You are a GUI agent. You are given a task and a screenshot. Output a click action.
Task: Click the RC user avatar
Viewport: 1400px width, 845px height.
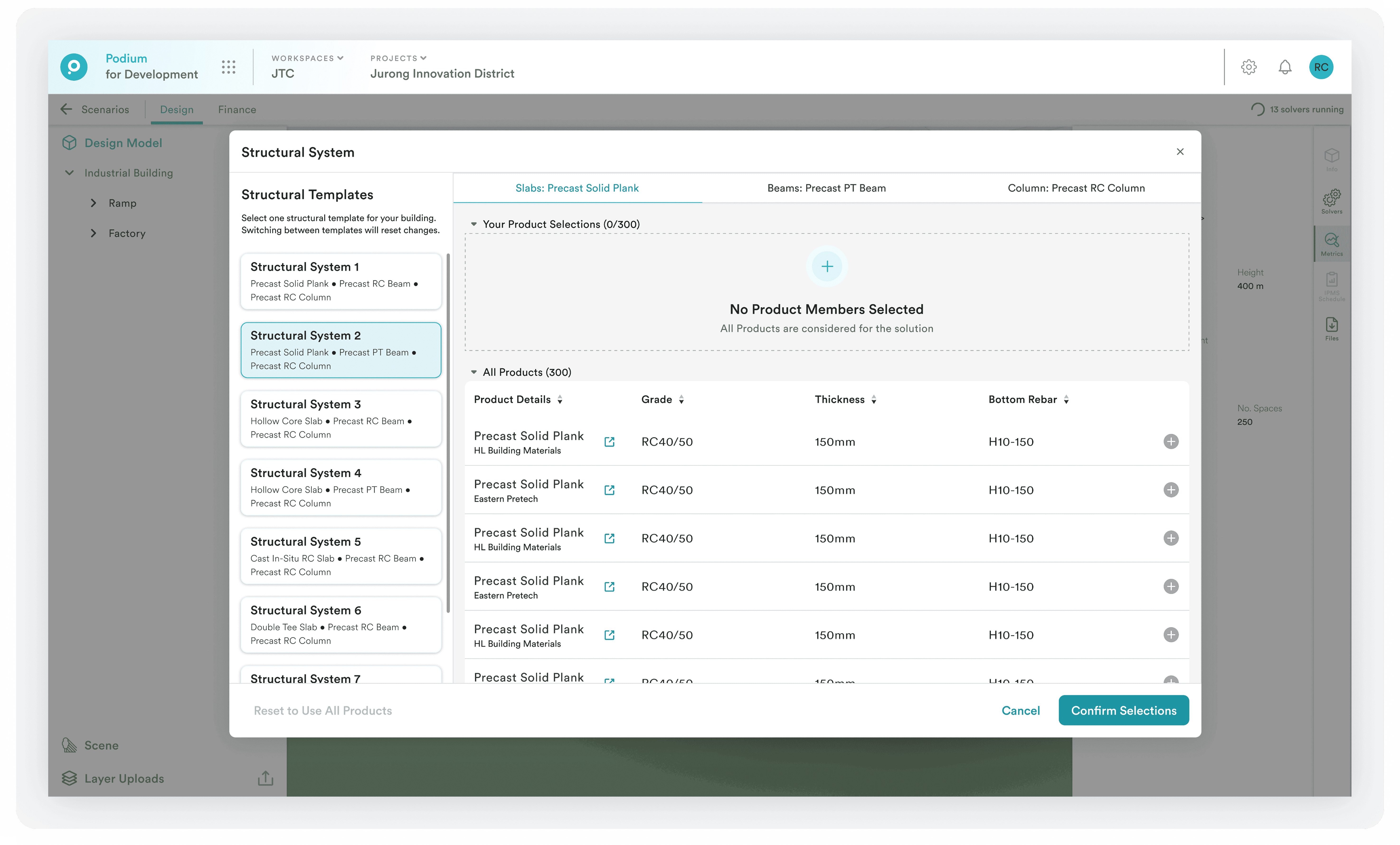pos(1321,67)
